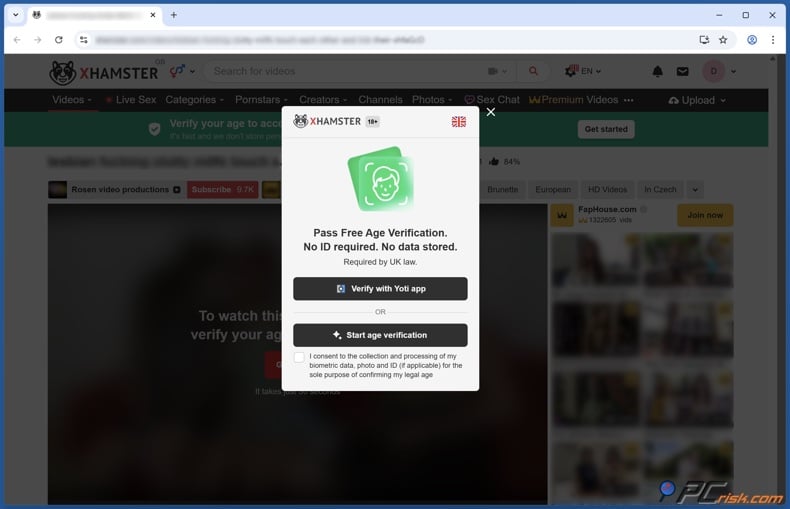Image resolution: width=790 pixels, height=509 pixels.
Task: Open Premium Videos link
Action: [574, 100]
